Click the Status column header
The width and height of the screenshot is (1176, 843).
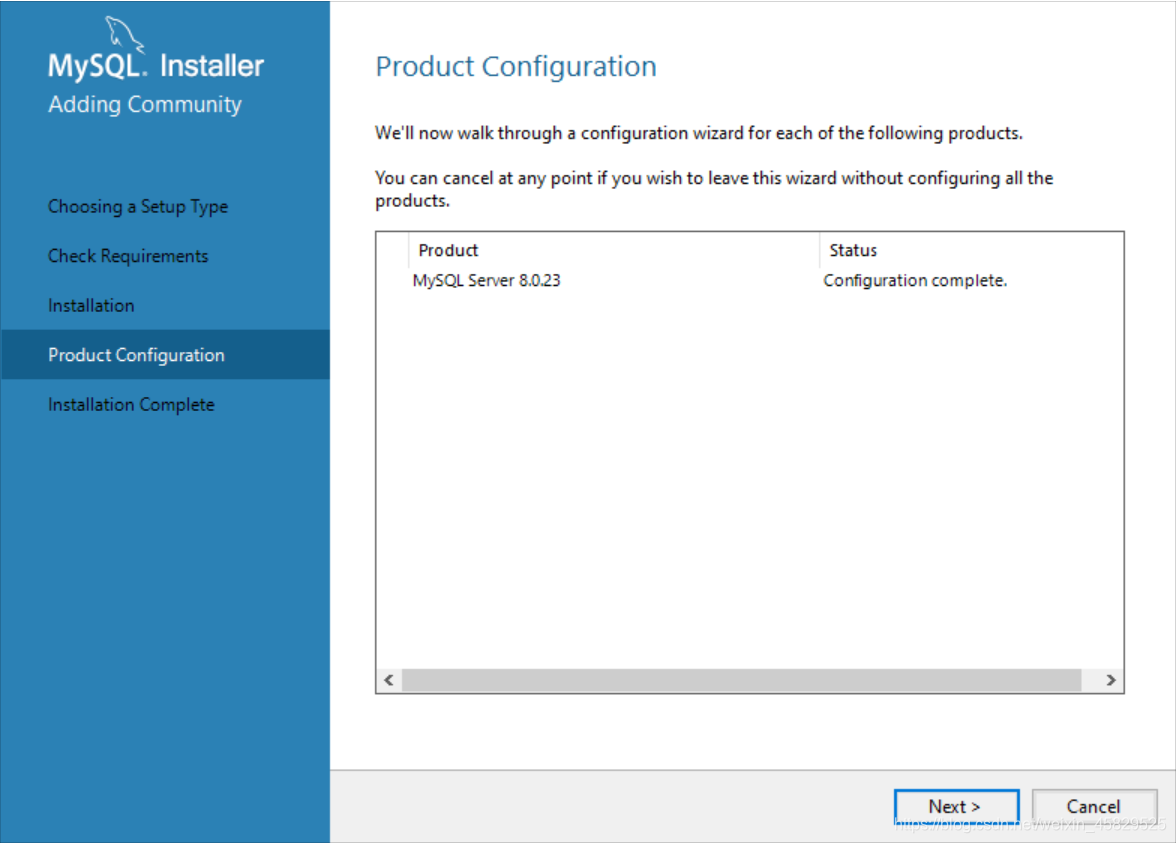pos(971,250)
